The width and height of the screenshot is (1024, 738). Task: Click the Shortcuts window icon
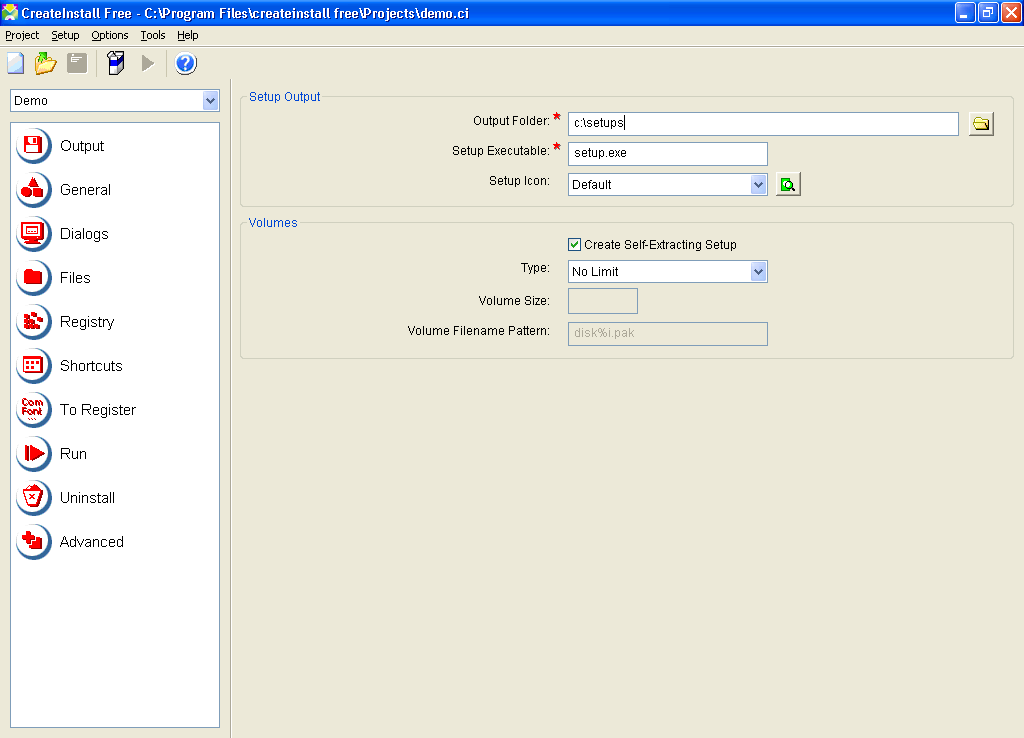point(33,365)
